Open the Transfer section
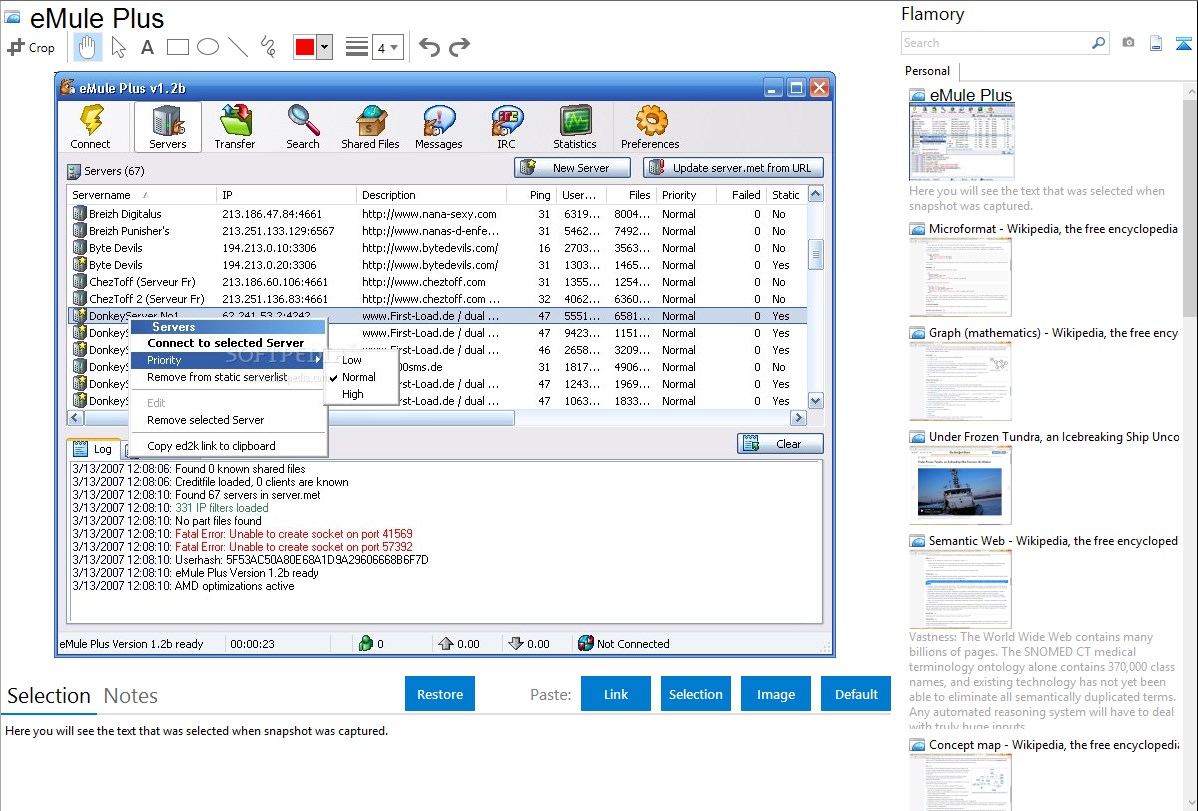Screen dimensions: 1198x811 coord(235,128)
